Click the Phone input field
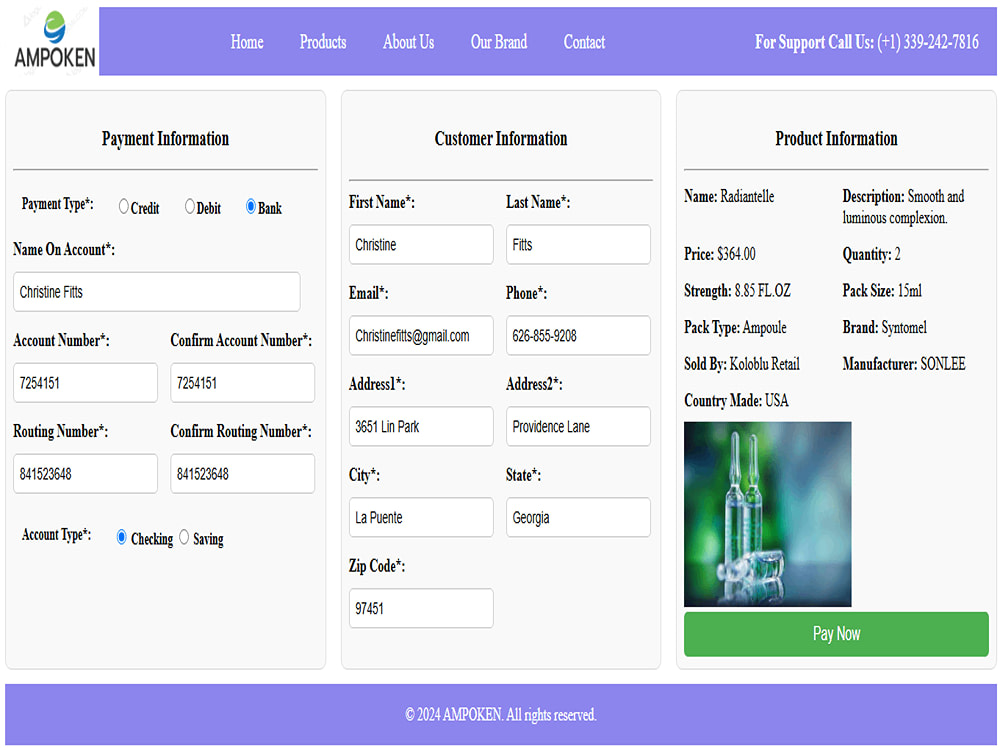The width and height of the screenshot is (1000, 750). 578,335
